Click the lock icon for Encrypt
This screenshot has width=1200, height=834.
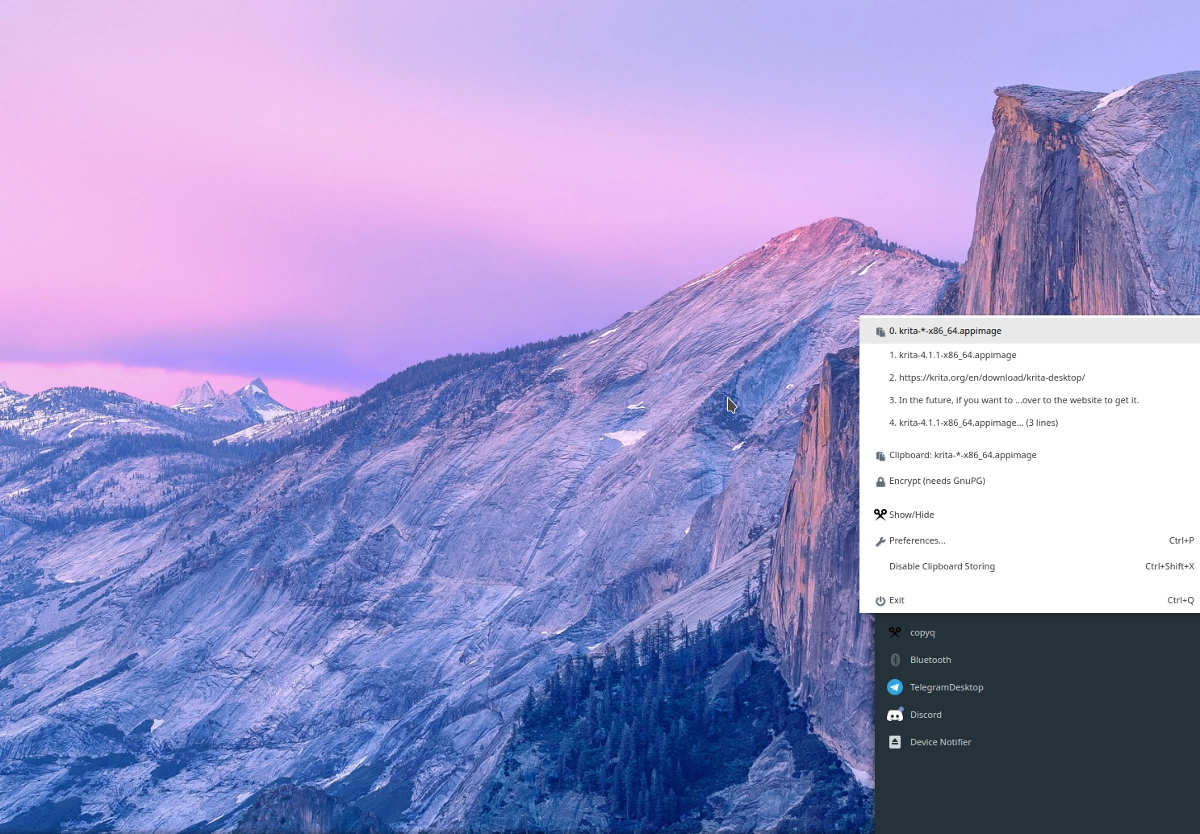click(880, 482)
